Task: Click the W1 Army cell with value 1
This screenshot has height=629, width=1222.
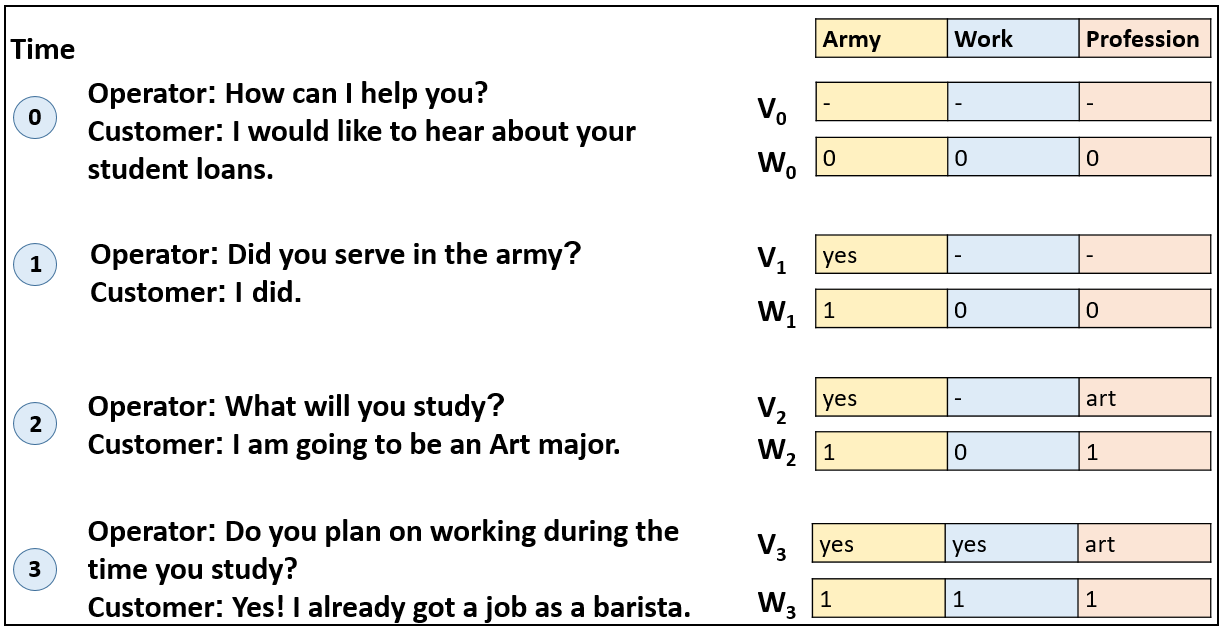Action: 881,309
